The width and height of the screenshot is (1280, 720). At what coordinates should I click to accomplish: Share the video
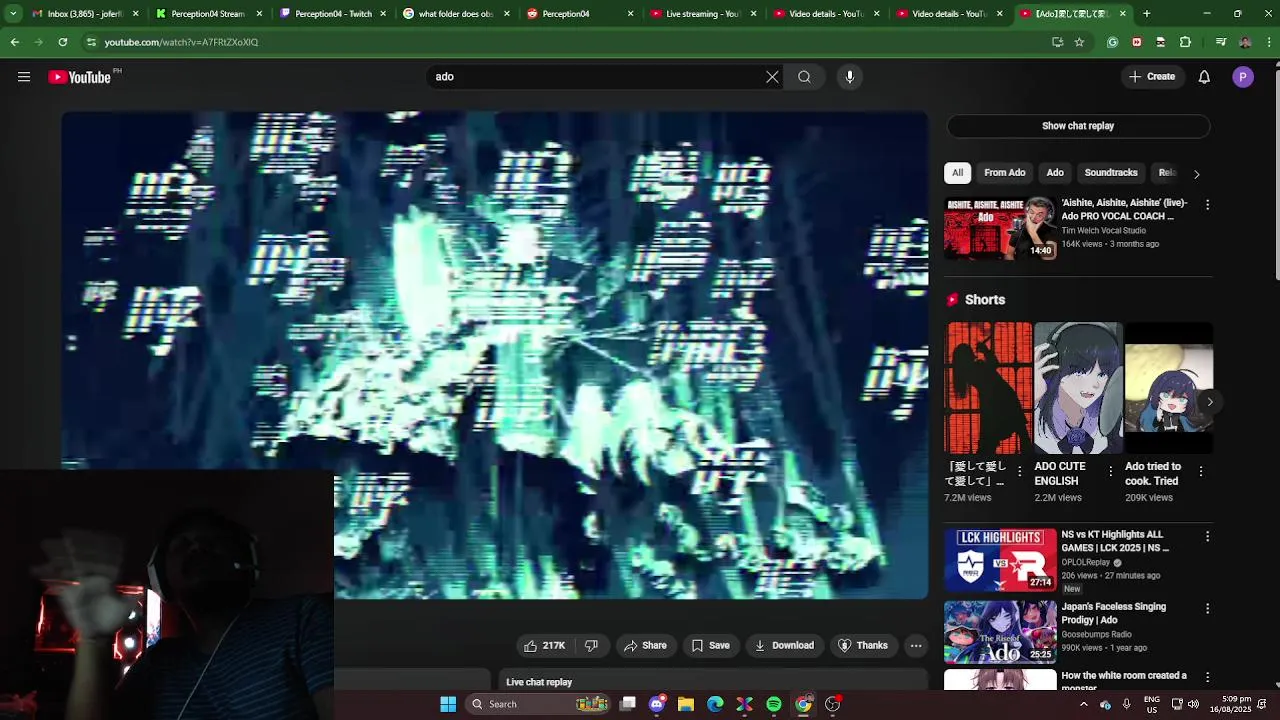[x=645, y=646]
